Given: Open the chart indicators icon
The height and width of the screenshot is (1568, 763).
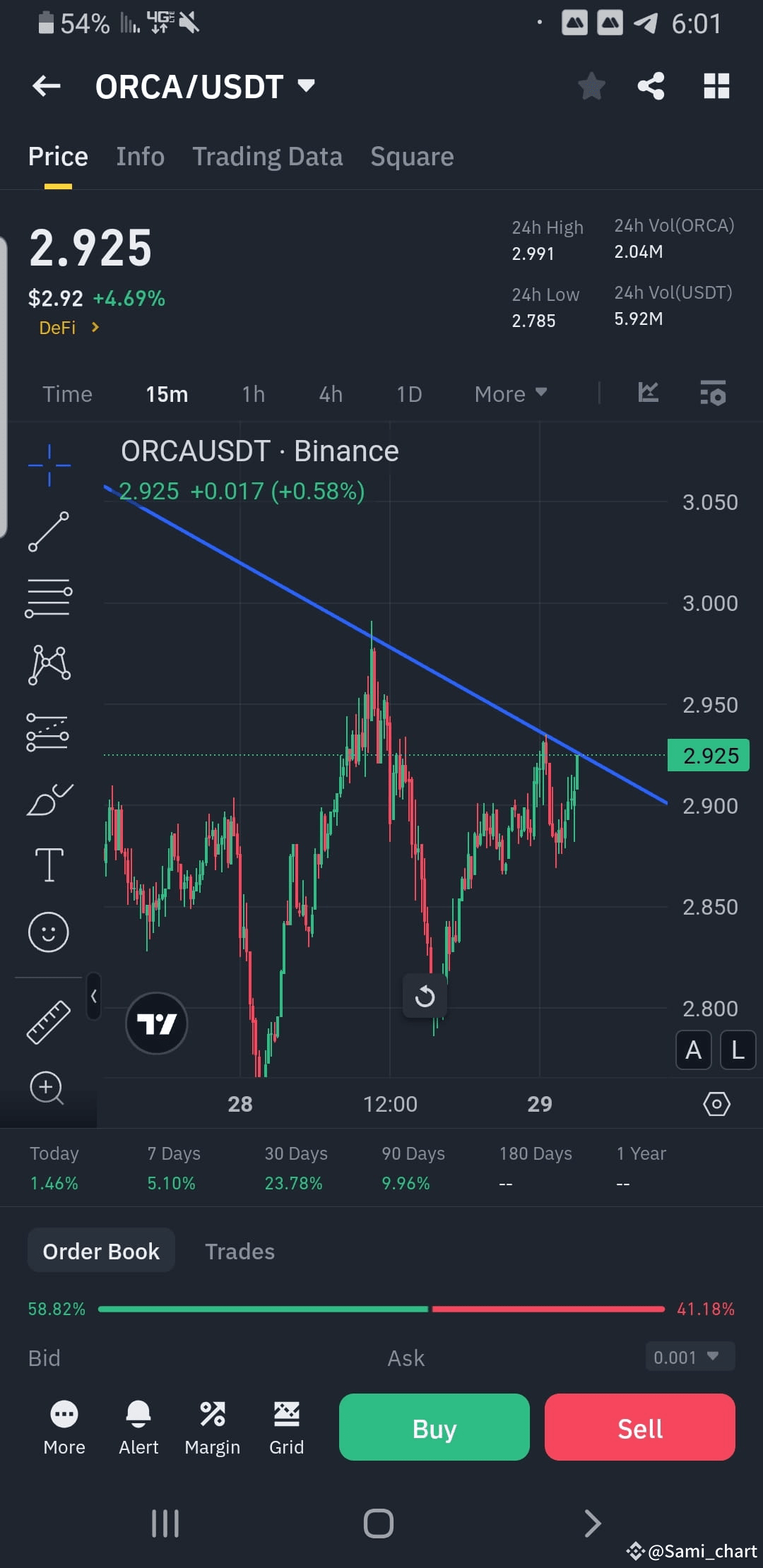Looking at the screenshot, I should click(648, 393).
